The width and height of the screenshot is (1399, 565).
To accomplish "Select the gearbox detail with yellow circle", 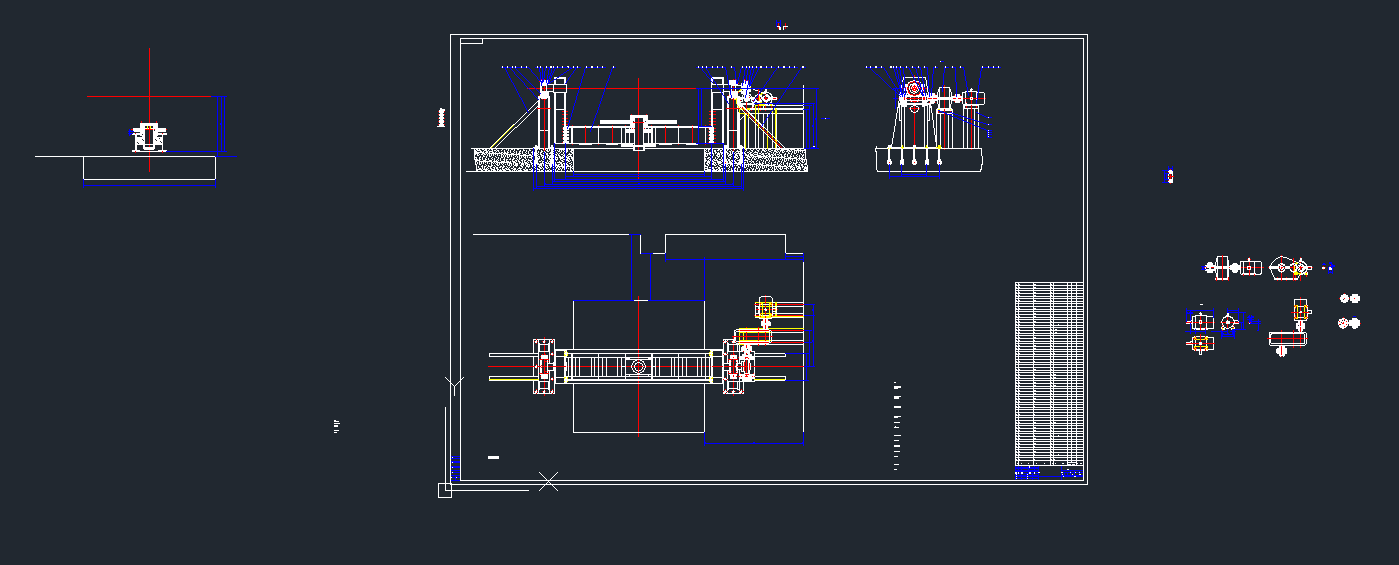I will click(x=1290, y=268).
